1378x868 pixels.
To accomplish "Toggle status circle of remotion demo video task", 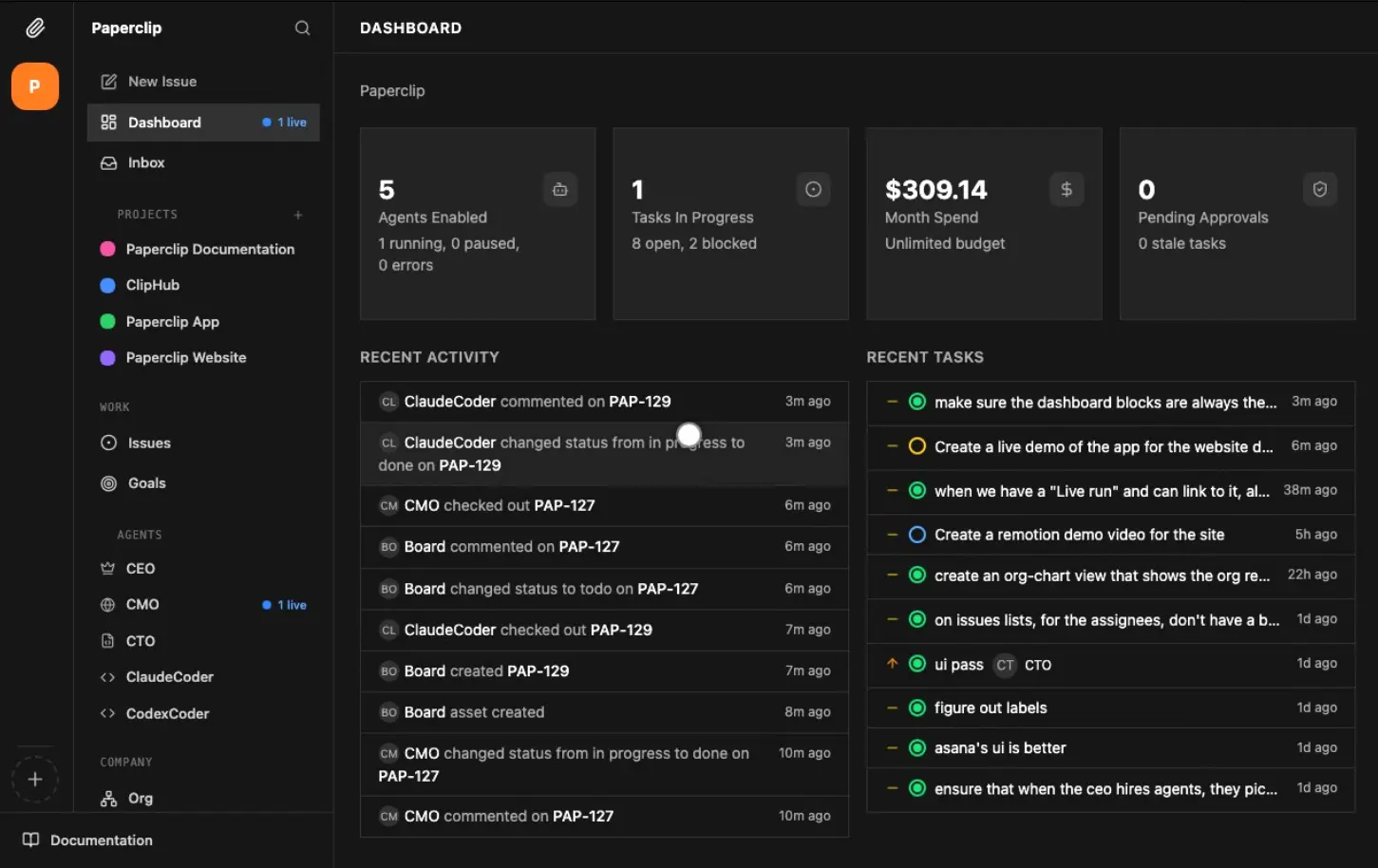I will pos(917,535).
